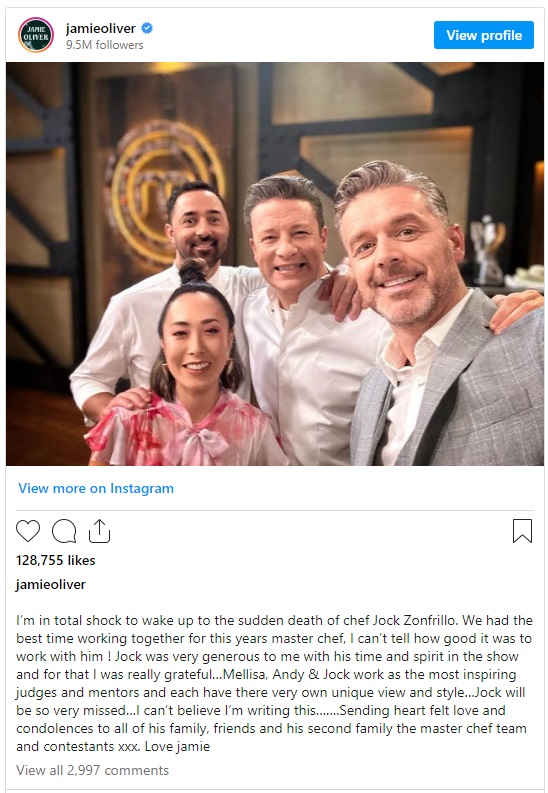Open the 128,755 likes list
Screen dimensions: 548x793
tap(56, 560)
